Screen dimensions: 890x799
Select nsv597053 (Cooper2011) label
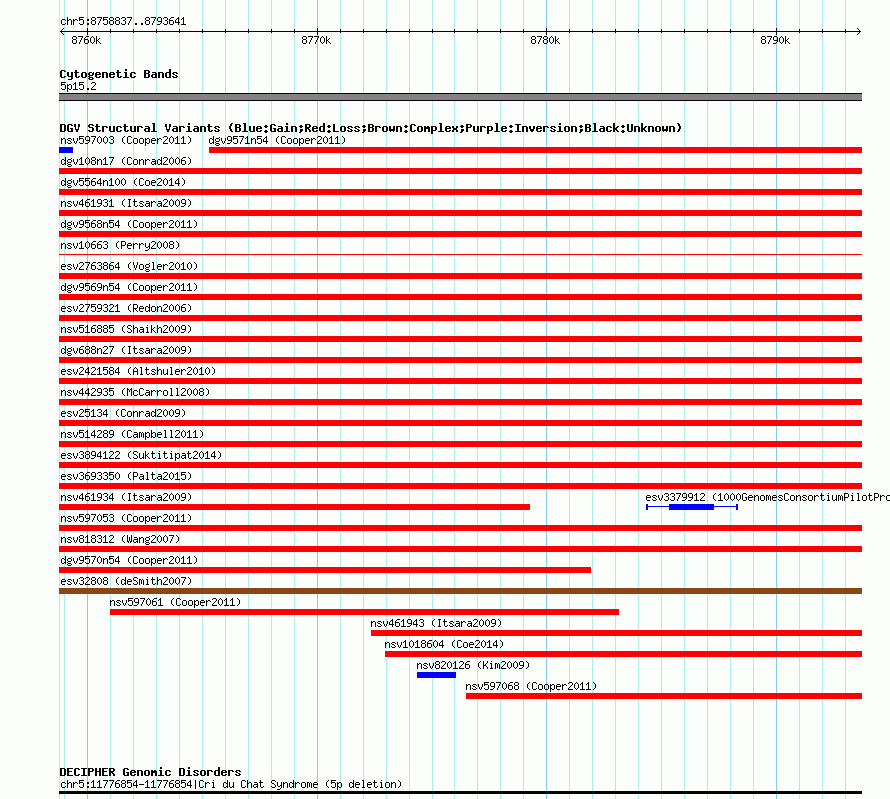click(x=126, y=518)
